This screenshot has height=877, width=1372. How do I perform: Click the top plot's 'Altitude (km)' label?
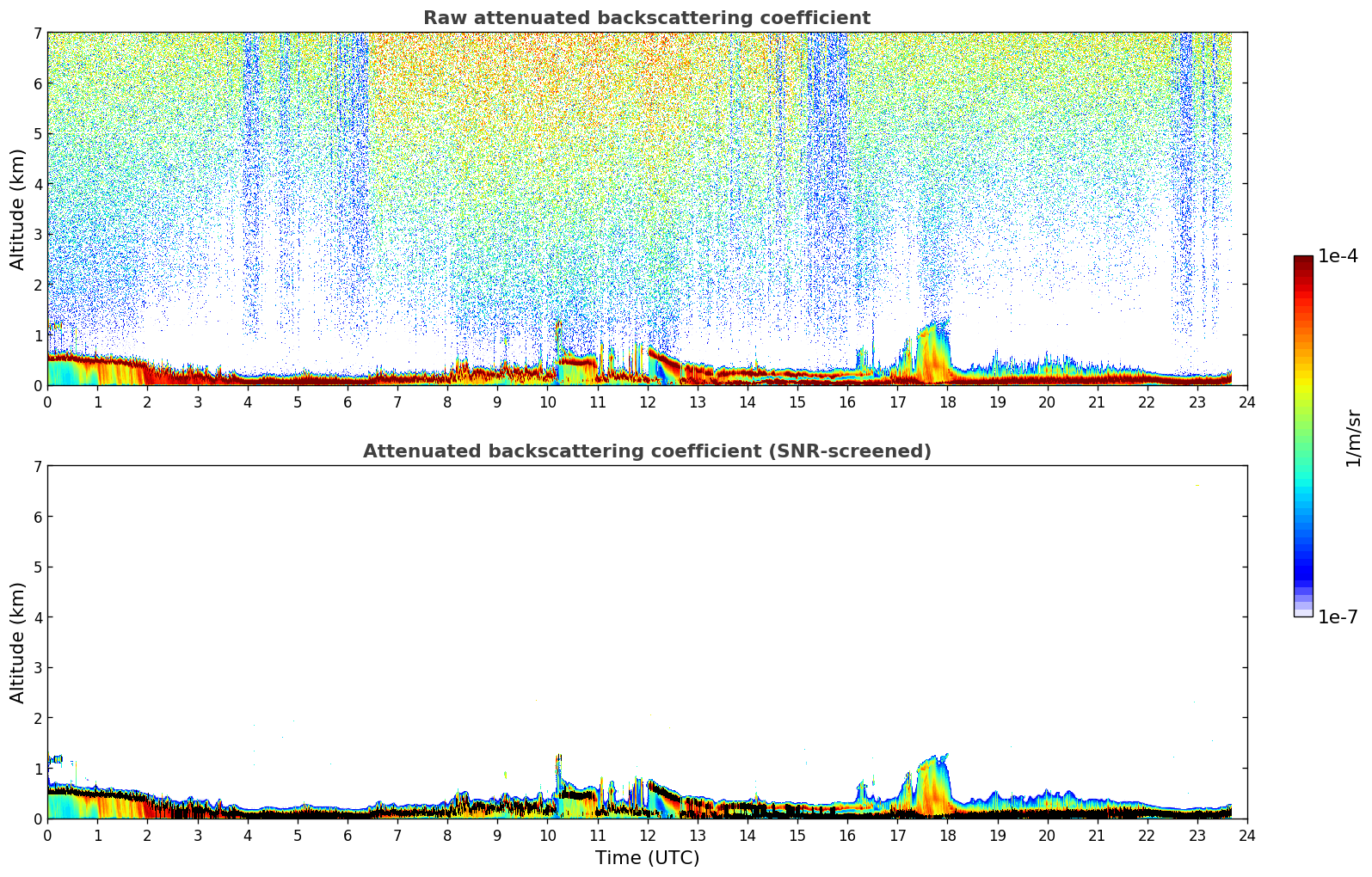18,209
